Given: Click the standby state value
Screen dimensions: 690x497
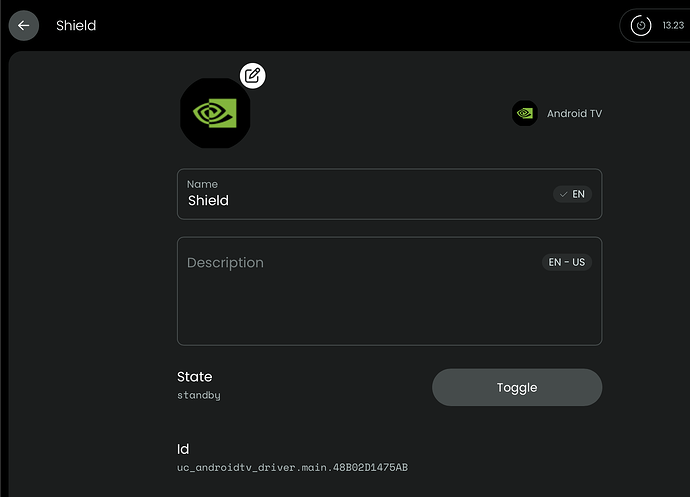Looking at the screenshot, I should (198, 396).
